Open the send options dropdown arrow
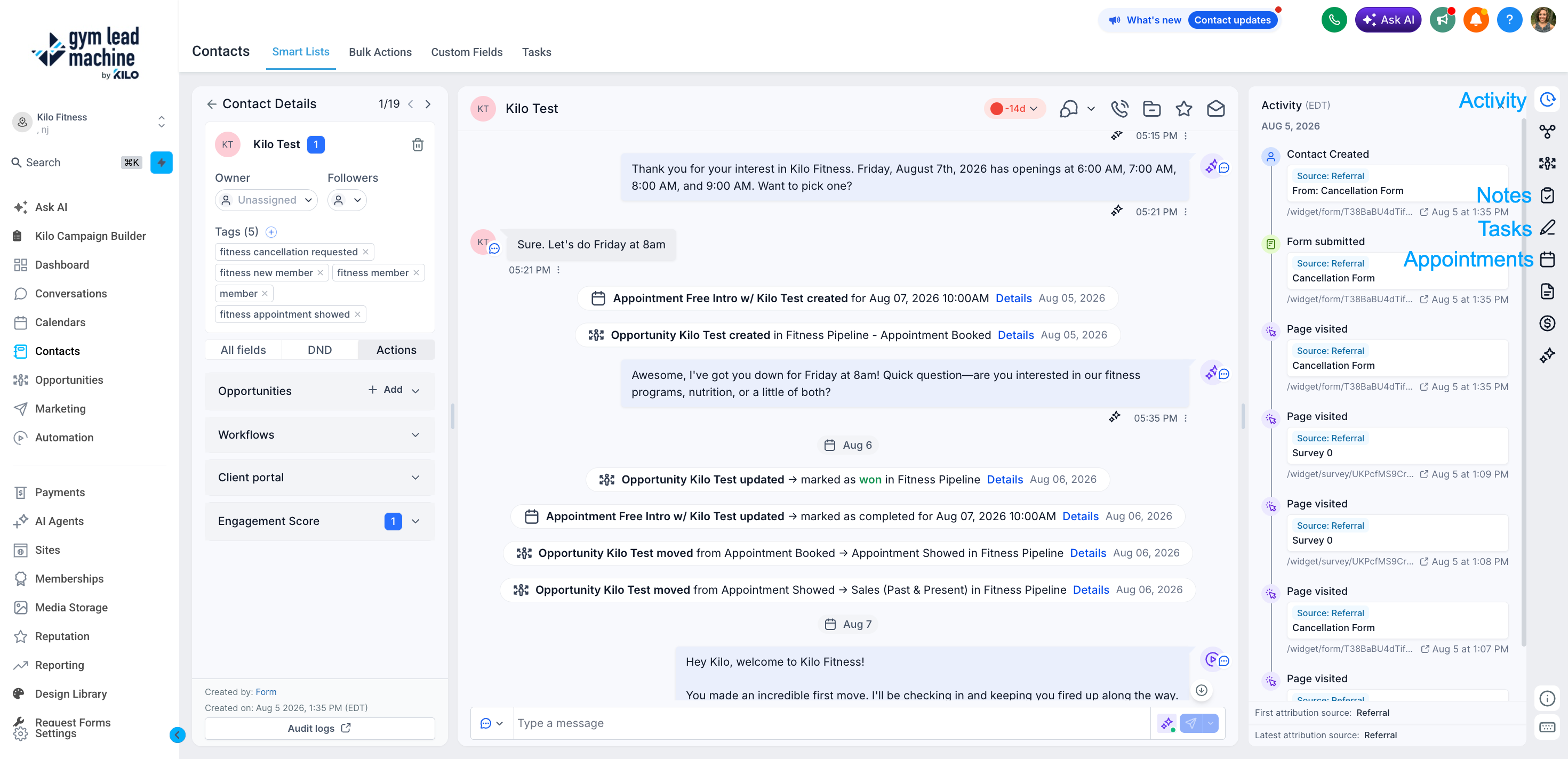 (x=1211, y=723)
